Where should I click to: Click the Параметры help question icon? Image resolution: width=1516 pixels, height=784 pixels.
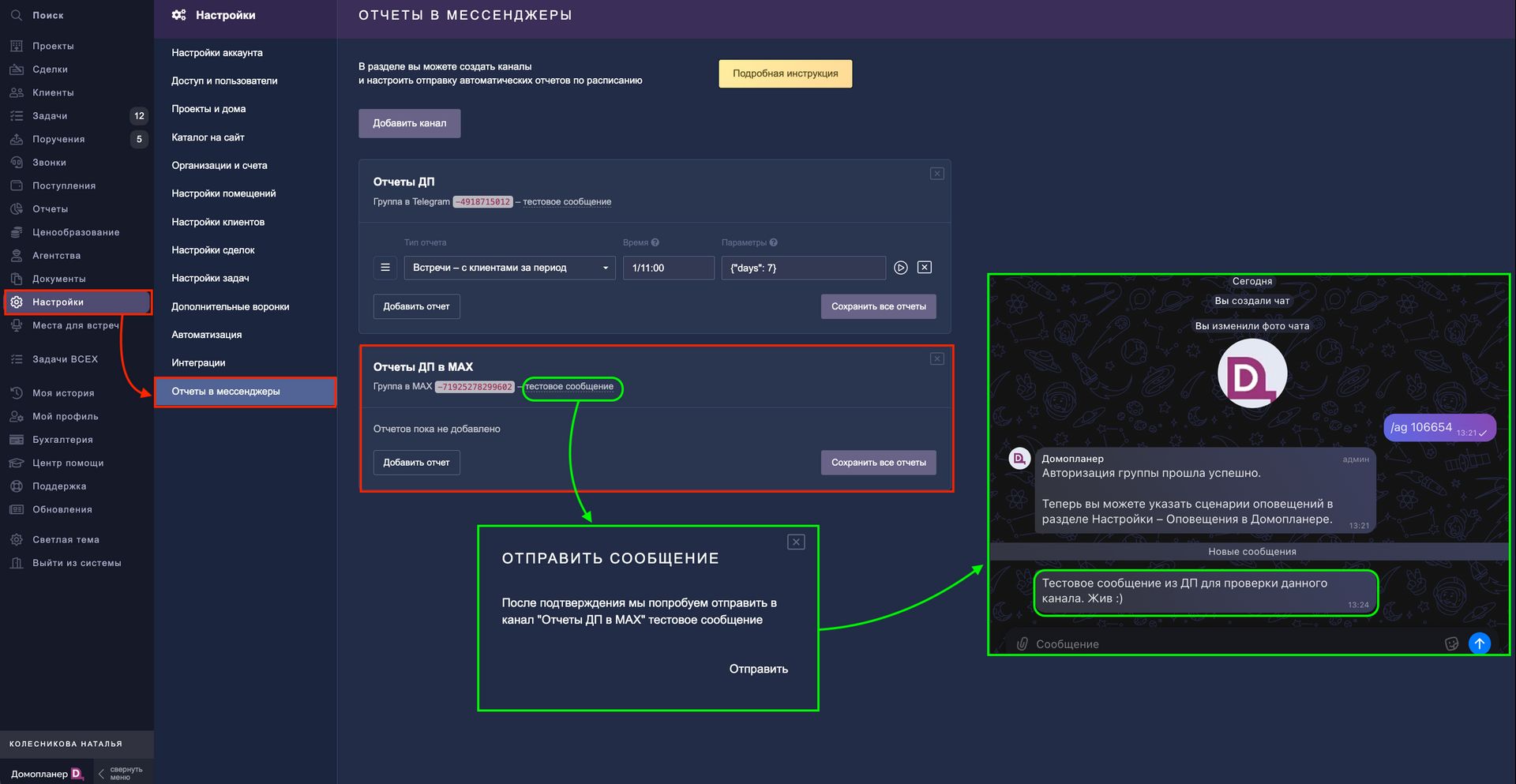tap(774, 242)
